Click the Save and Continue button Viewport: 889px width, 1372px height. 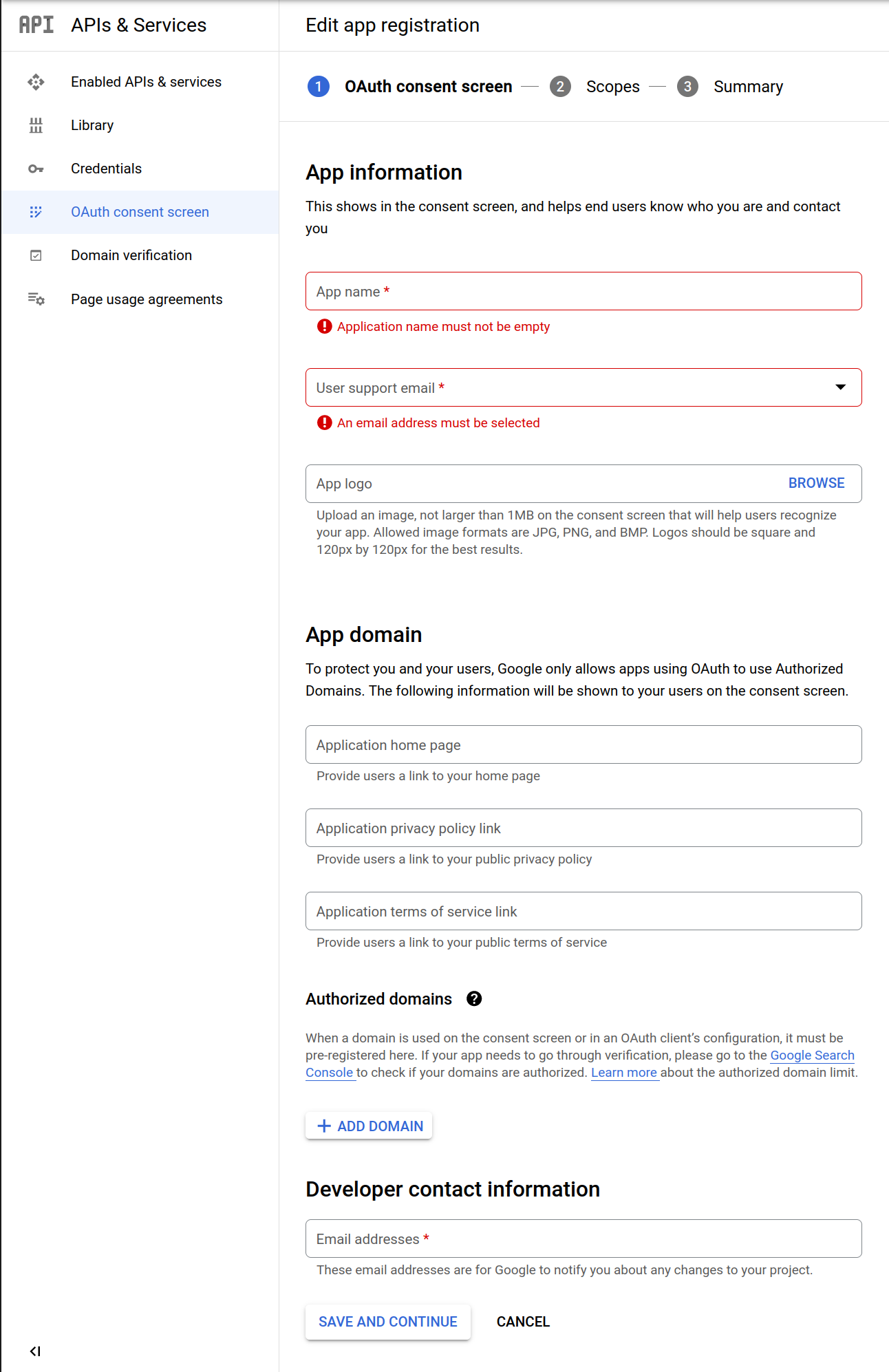click(x=387, y=1322)
